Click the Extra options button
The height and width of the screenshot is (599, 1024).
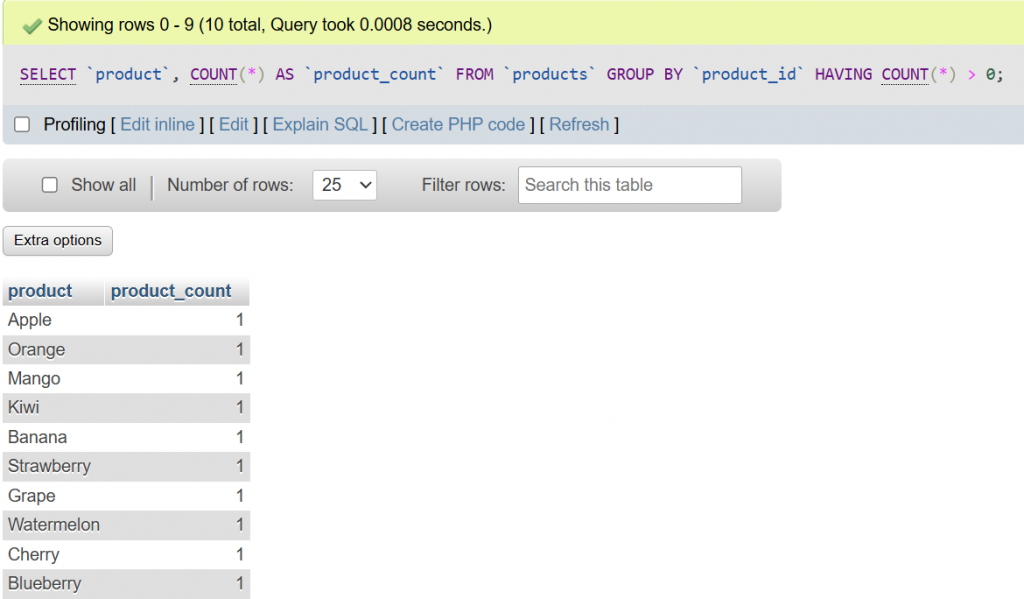(x=58, y=241)
